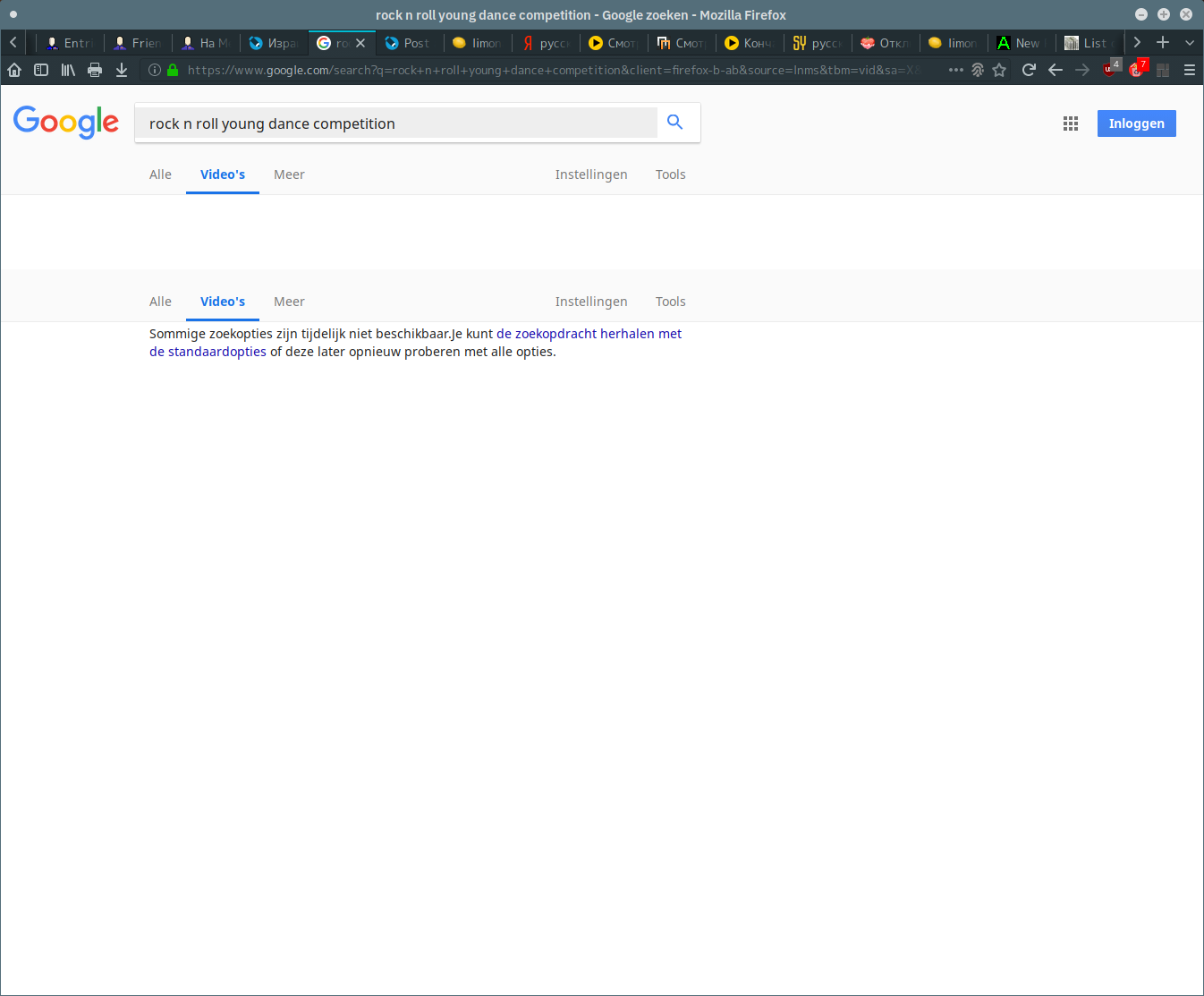The width and height of the screenshot is (1204, 996).
Task: Open the lower Instellingen menu
Action: [x=591, y=302]
